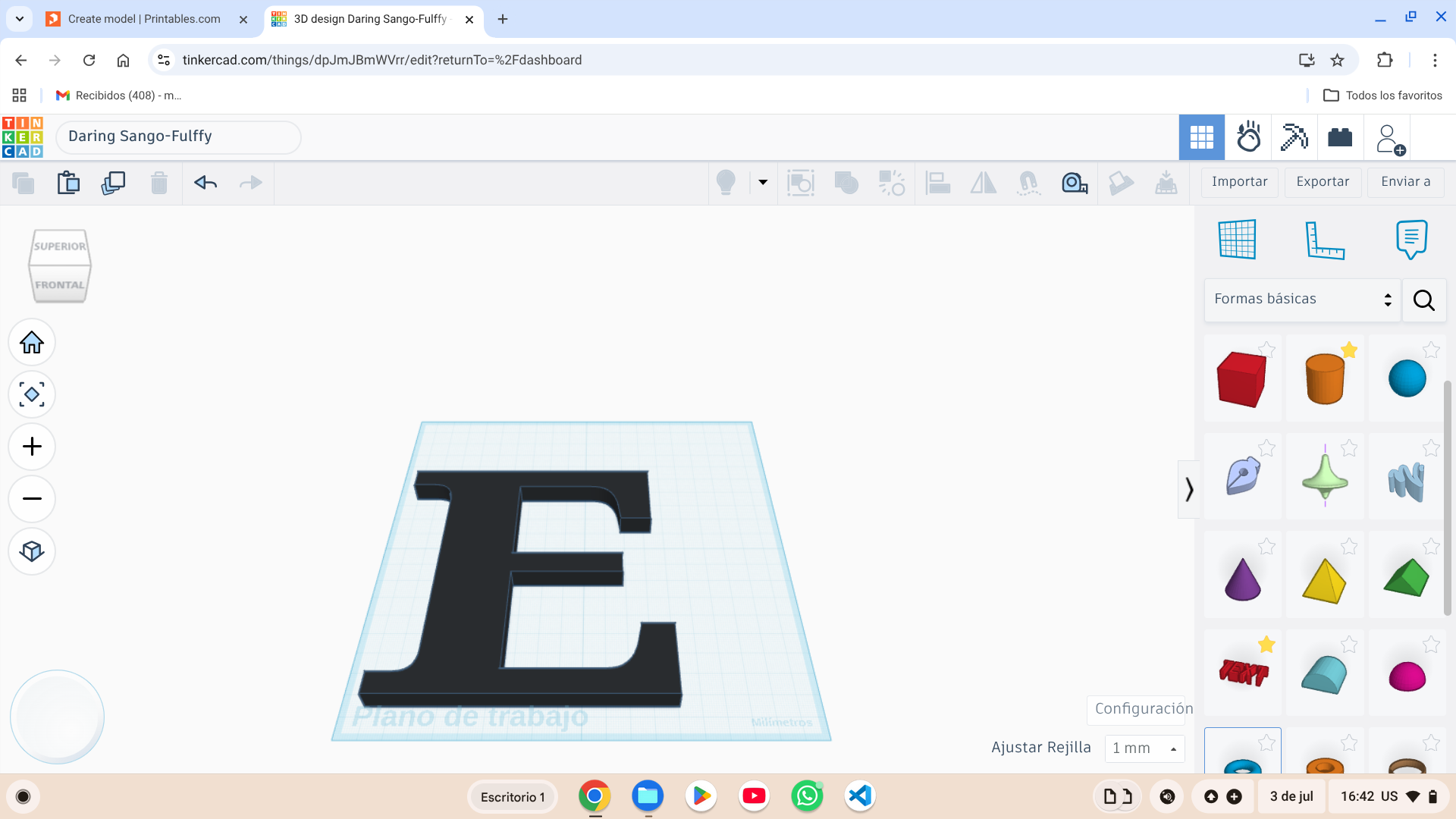Open the Ajustar Rejilla 1 mm dropdown
Screen dimensions: 1456x819
pos(1144,748)
